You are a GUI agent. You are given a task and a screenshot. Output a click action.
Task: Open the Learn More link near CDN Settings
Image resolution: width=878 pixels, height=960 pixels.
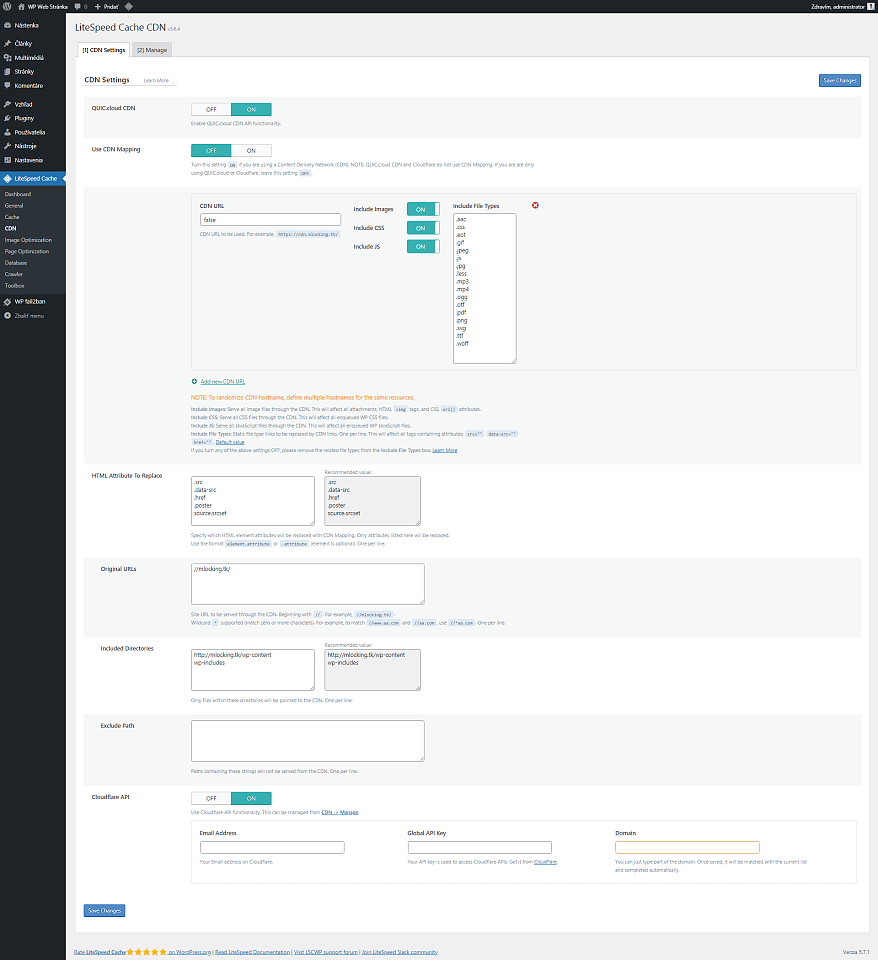pos(156,80)
